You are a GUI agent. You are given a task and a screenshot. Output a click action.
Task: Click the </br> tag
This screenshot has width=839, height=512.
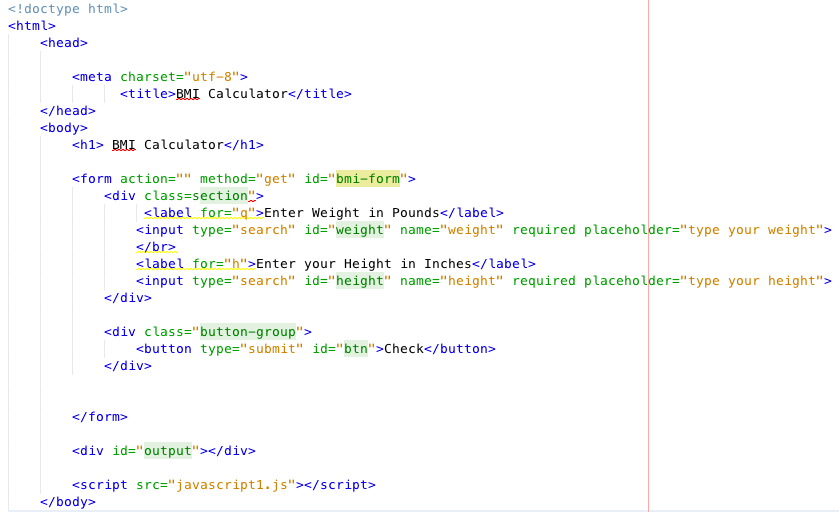pos(156,247)
